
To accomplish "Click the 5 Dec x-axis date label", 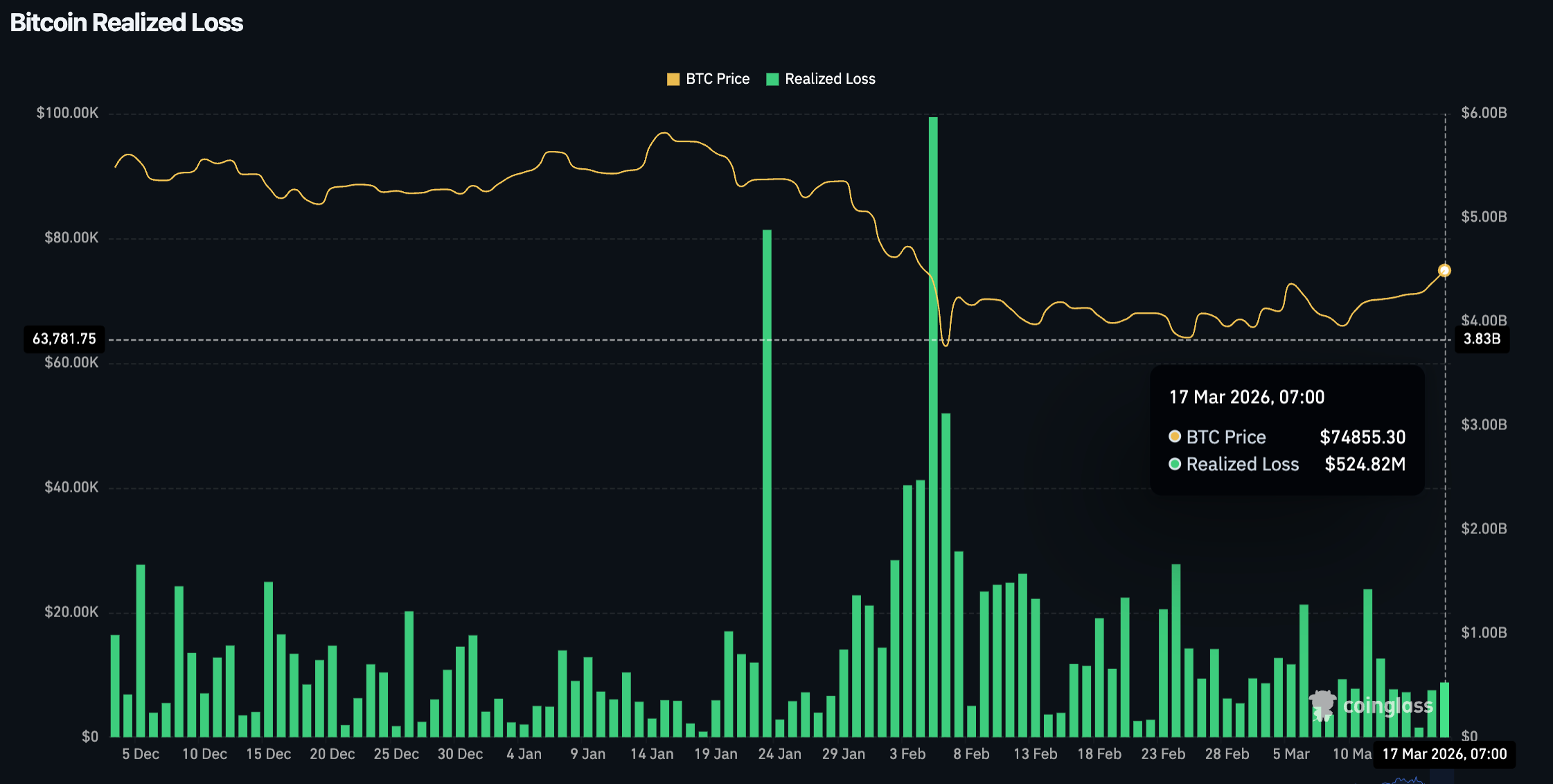I will (141, 754).
